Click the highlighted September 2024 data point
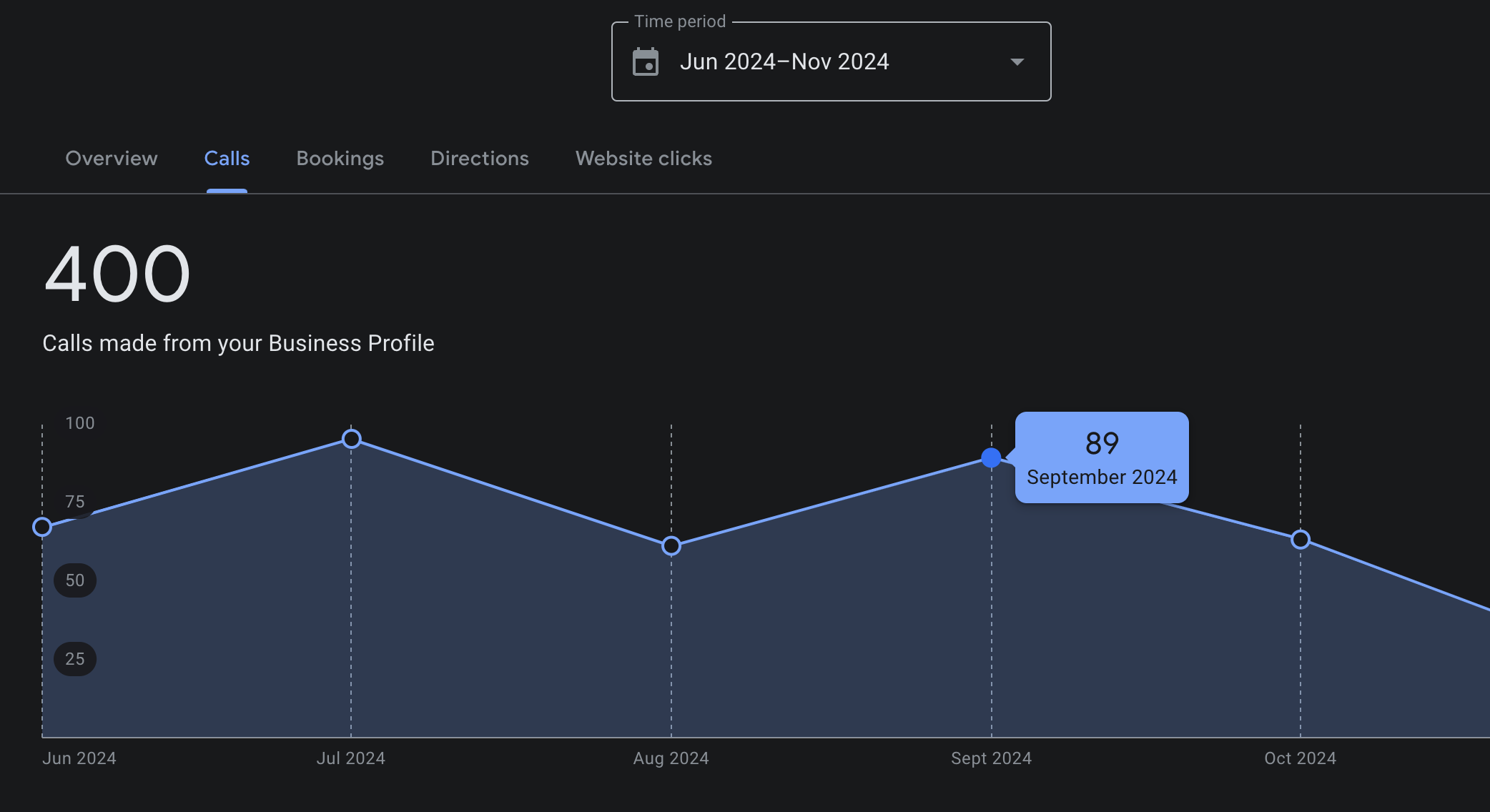Image resolution: width=1490 pixels, height=812 pixels. 991,458
